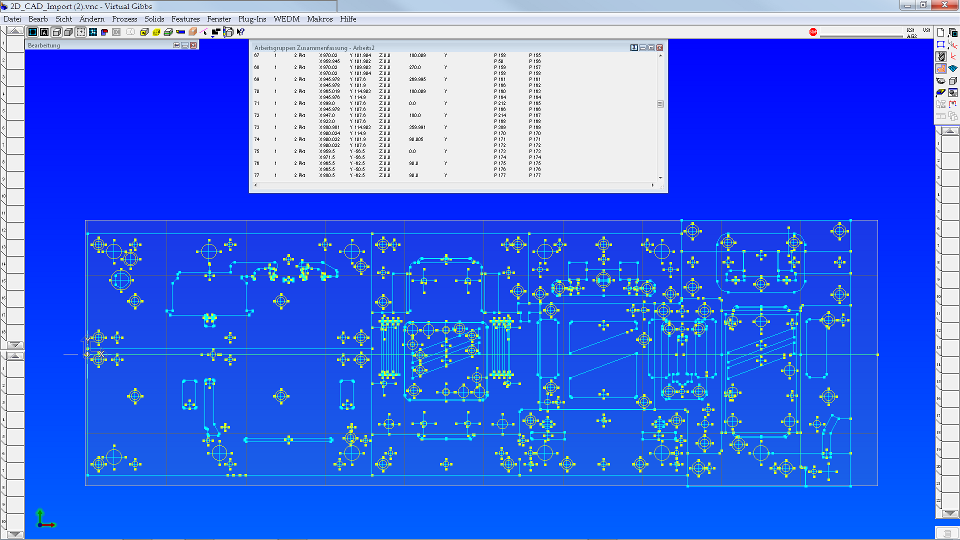
Task: Click the blank document icon in right palette
Action: pyautogui.click(x=940, y=32)
